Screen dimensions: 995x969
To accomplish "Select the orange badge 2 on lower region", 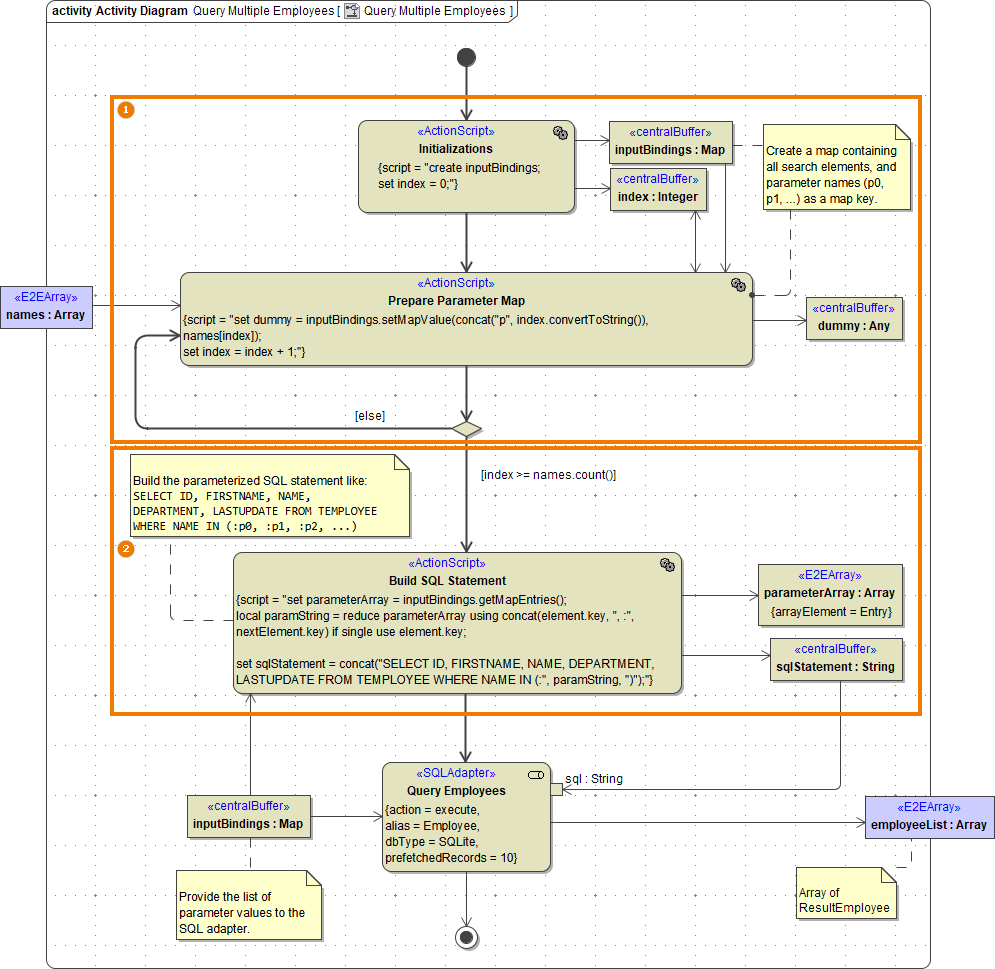I will tap(124, 548).
